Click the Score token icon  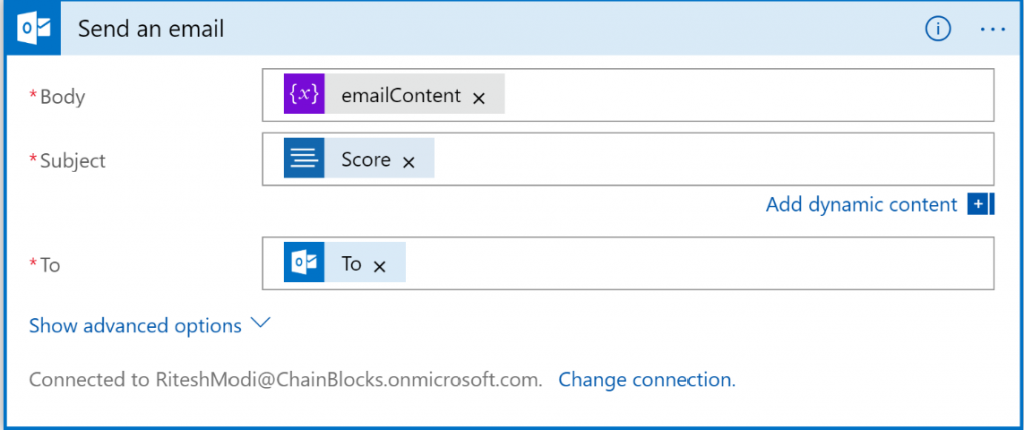click(x=304, y=159)
